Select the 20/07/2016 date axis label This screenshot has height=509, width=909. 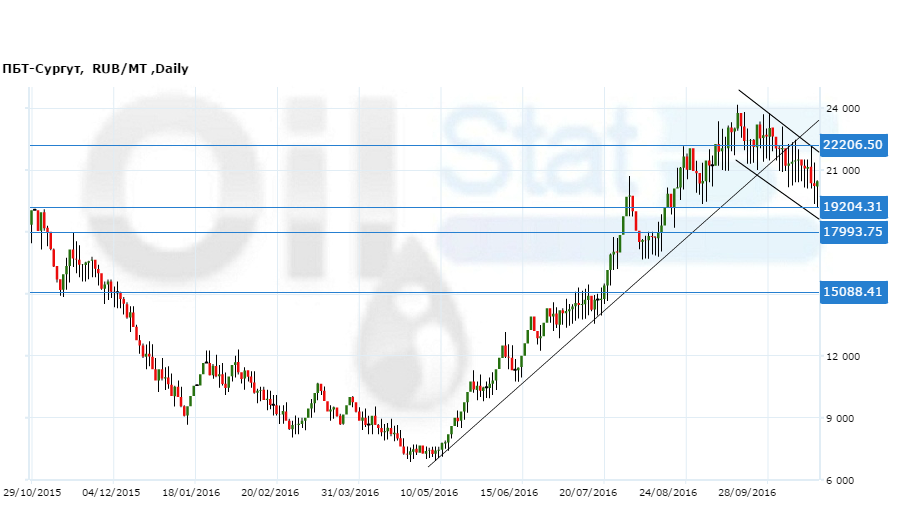point(589,492)
